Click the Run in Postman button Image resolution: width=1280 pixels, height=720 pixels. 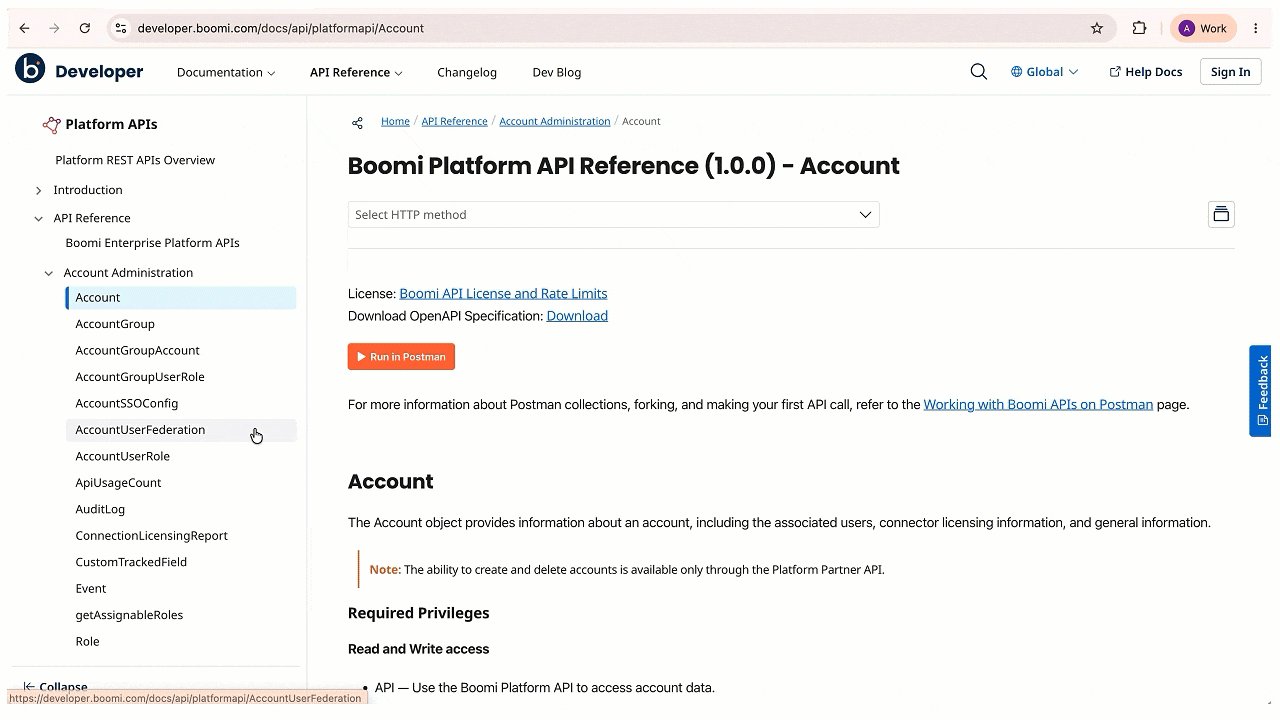401,357
